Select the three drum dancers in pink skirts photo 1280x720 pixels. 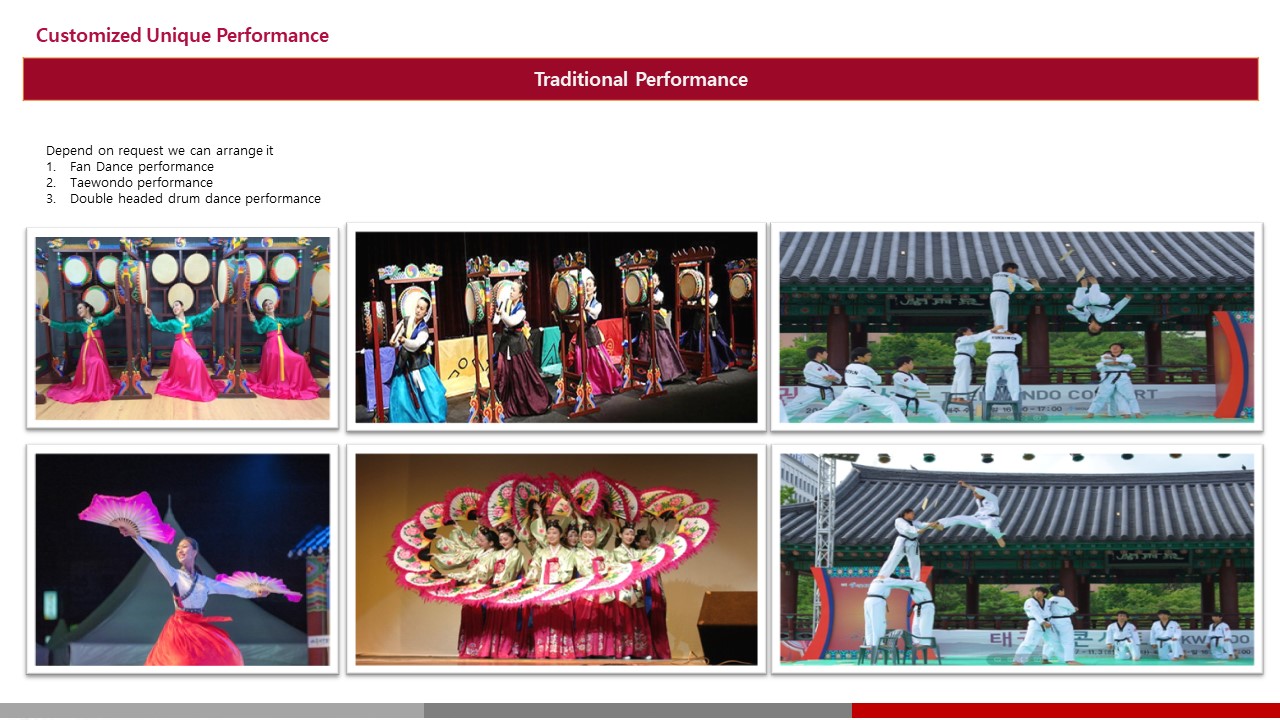[x=182, y=328]
